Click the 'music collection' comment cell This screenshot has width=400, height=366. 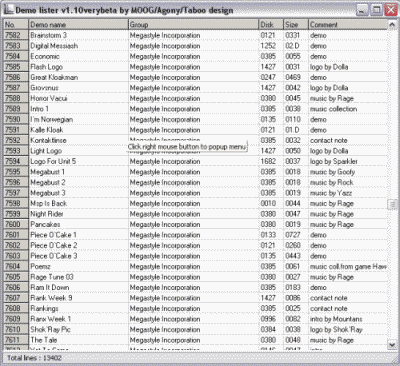(x=333, y=109)
